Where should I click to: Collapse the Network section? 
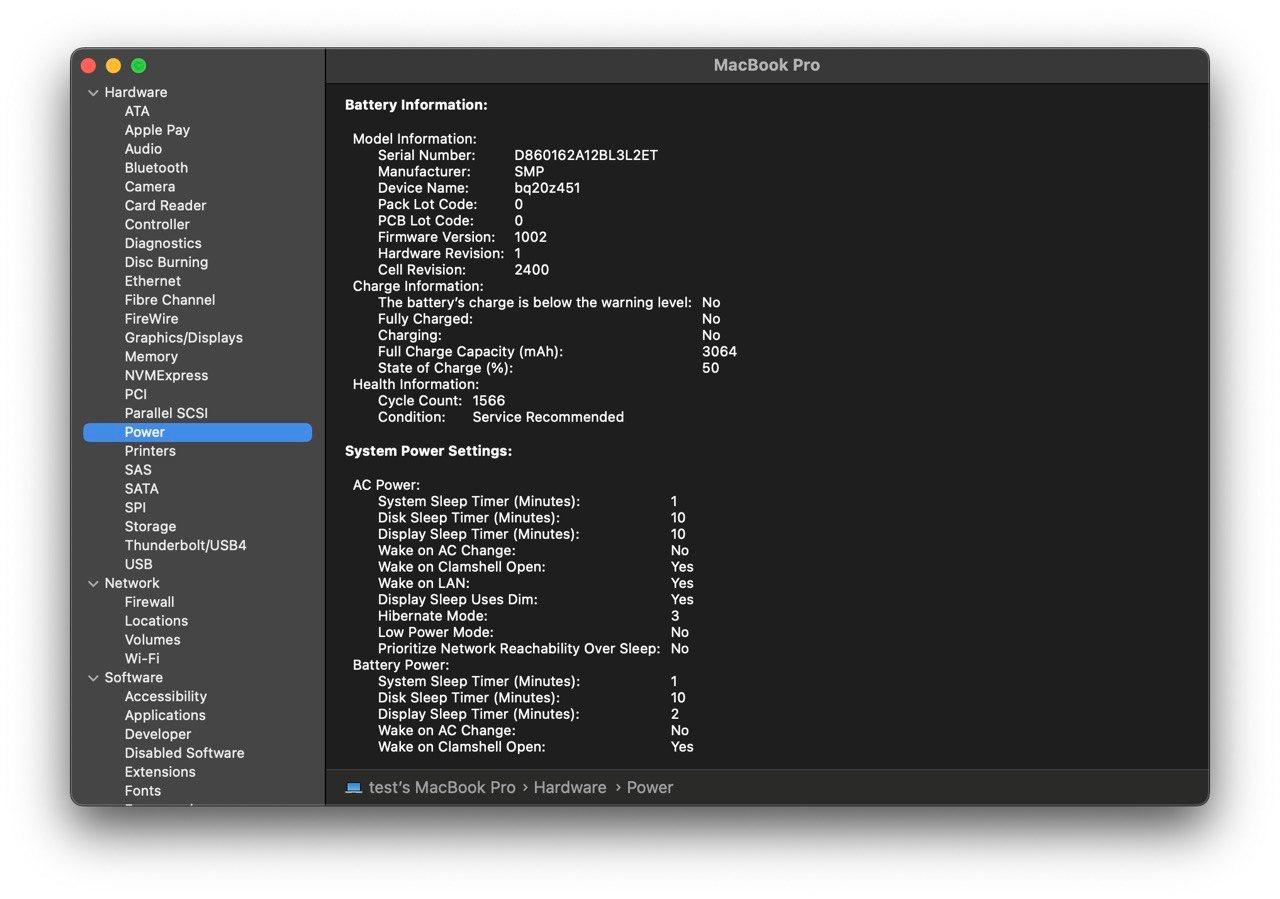click(x=93, y=583)
